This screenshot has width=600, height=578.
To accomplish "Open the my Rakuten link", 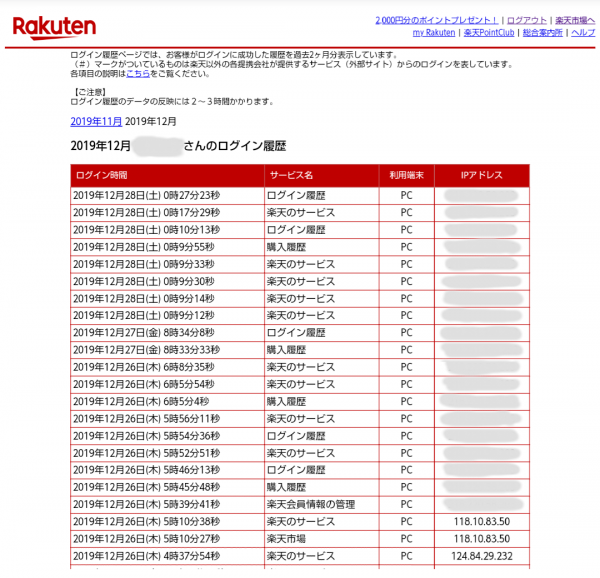I will (x=434, y=33).
